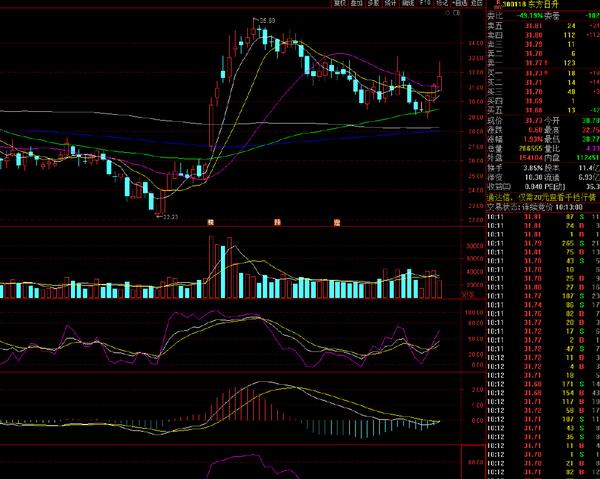Click the 36.80 high price label

point(267,21)
